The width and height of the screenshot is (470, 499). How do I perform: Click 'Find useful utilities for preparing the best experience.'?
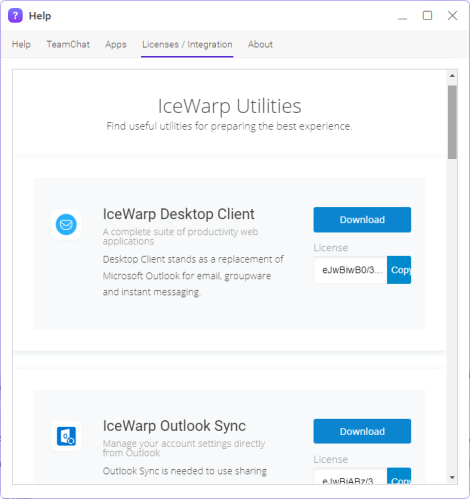coord(229,126)
